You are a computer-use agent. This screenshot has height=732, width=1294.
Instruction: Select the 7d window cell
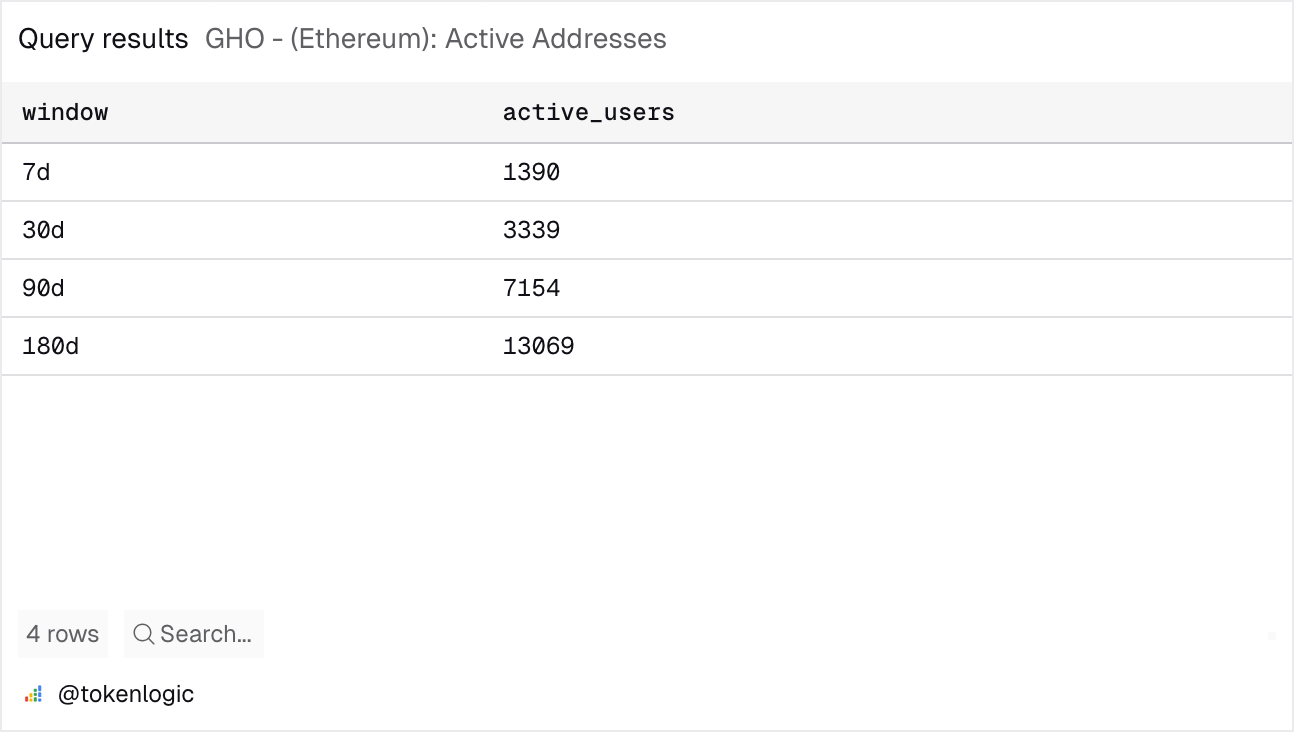(x=36, y=173)
